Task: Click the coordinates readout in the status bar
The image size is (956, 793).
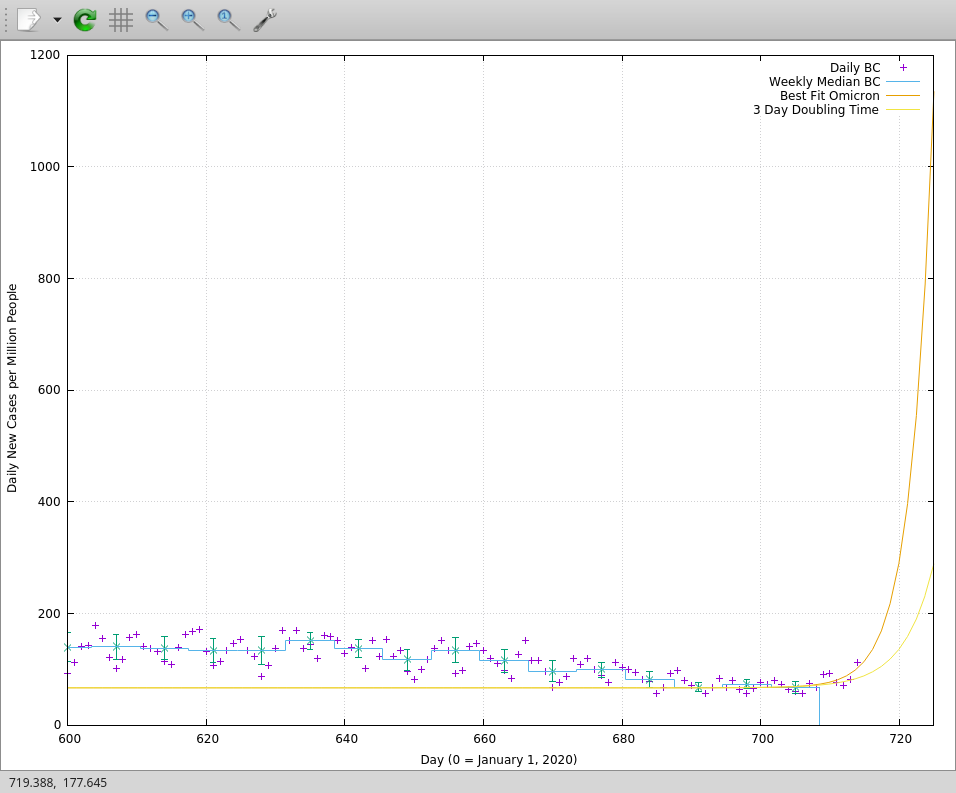Action: pos(58,783)
